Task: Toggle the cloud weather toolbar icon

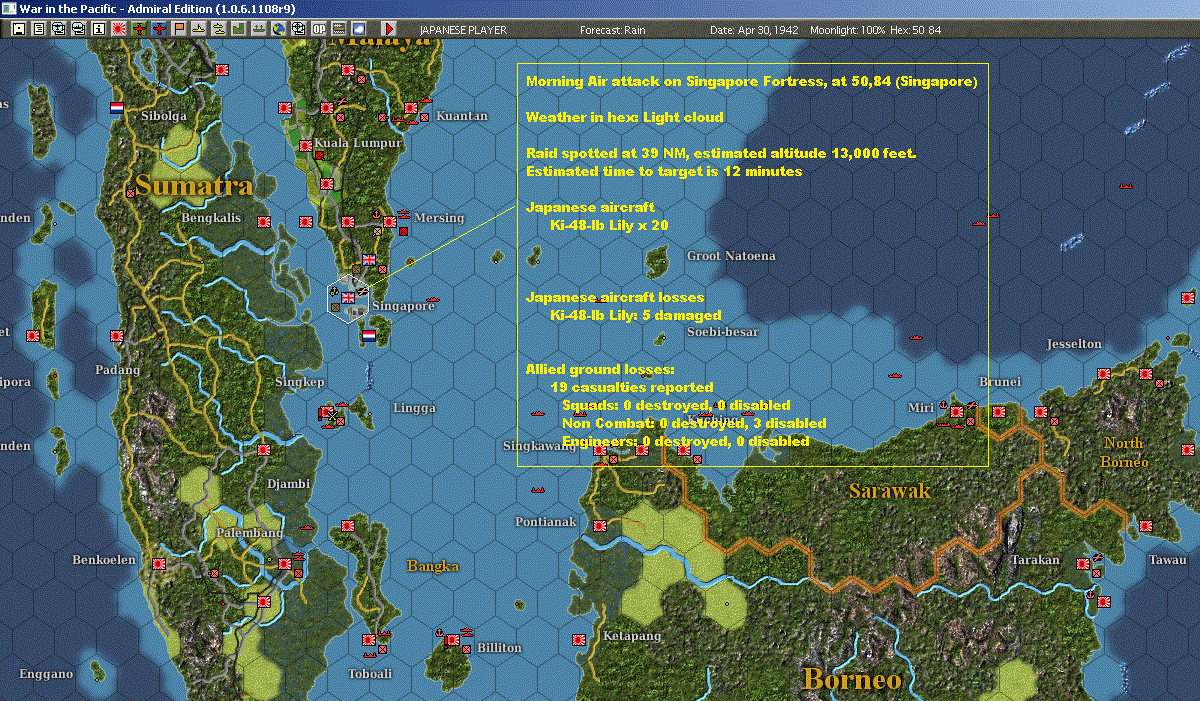Action: pyautogui.click(x=358, y=29)
